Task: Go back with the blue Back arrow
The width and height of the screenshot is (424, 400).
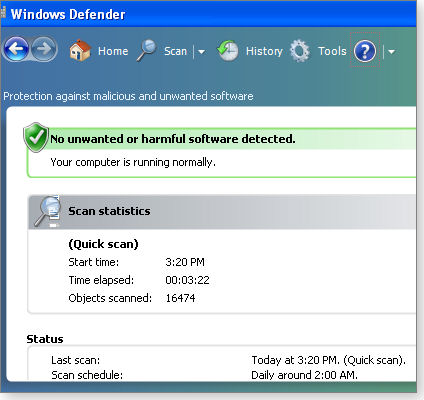Action: (16, 49)
